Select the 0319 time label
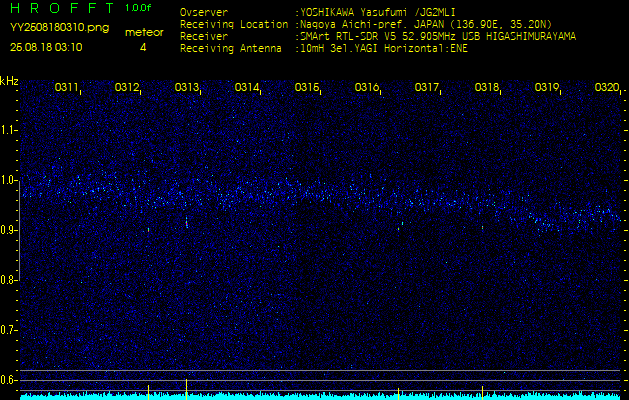629x400 pixels. pos(546,87)
